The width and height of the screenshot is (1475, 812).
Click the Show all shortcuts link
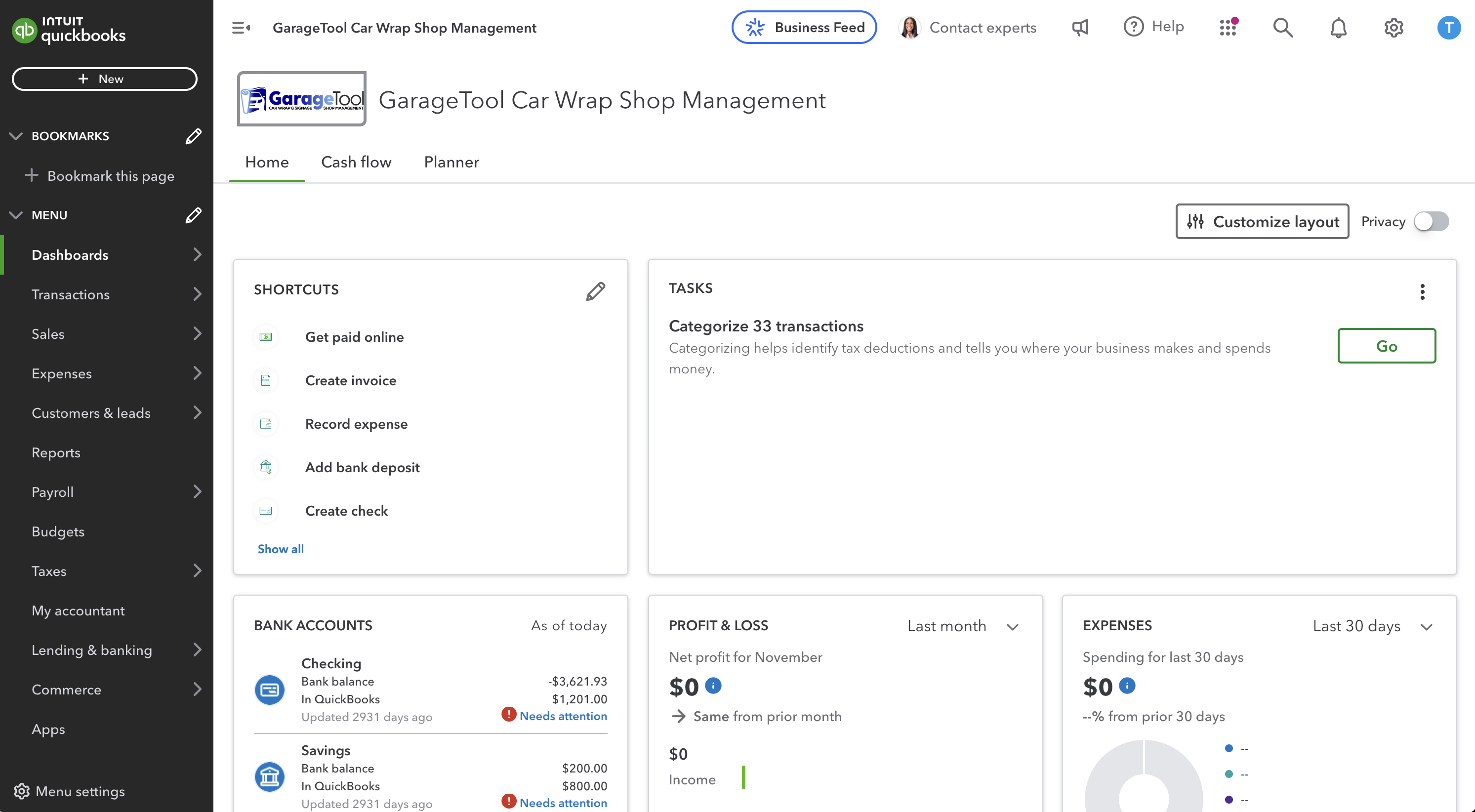pyautogui.click(x=281, y=549)
